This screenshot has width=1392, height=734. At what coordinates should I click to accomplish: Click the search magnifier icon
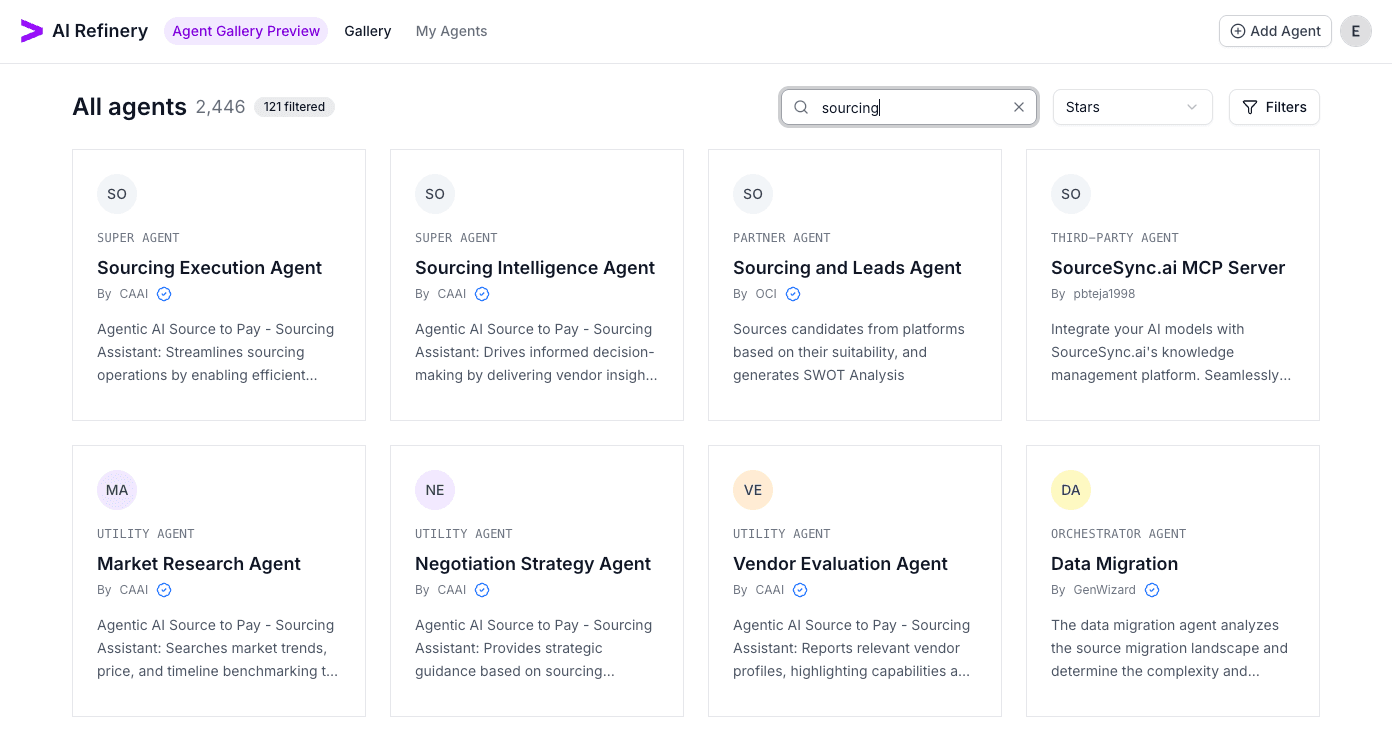pyautogui.click(x=801, y=107)
